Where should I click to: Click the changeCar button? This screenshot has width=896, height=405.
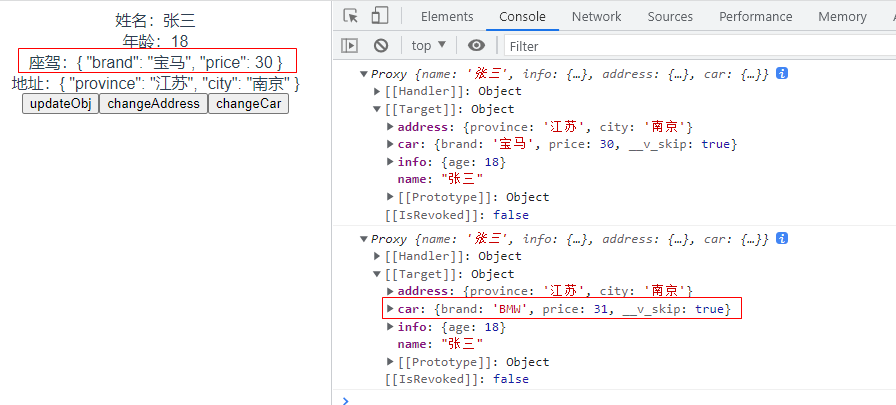tap(249, 104)
